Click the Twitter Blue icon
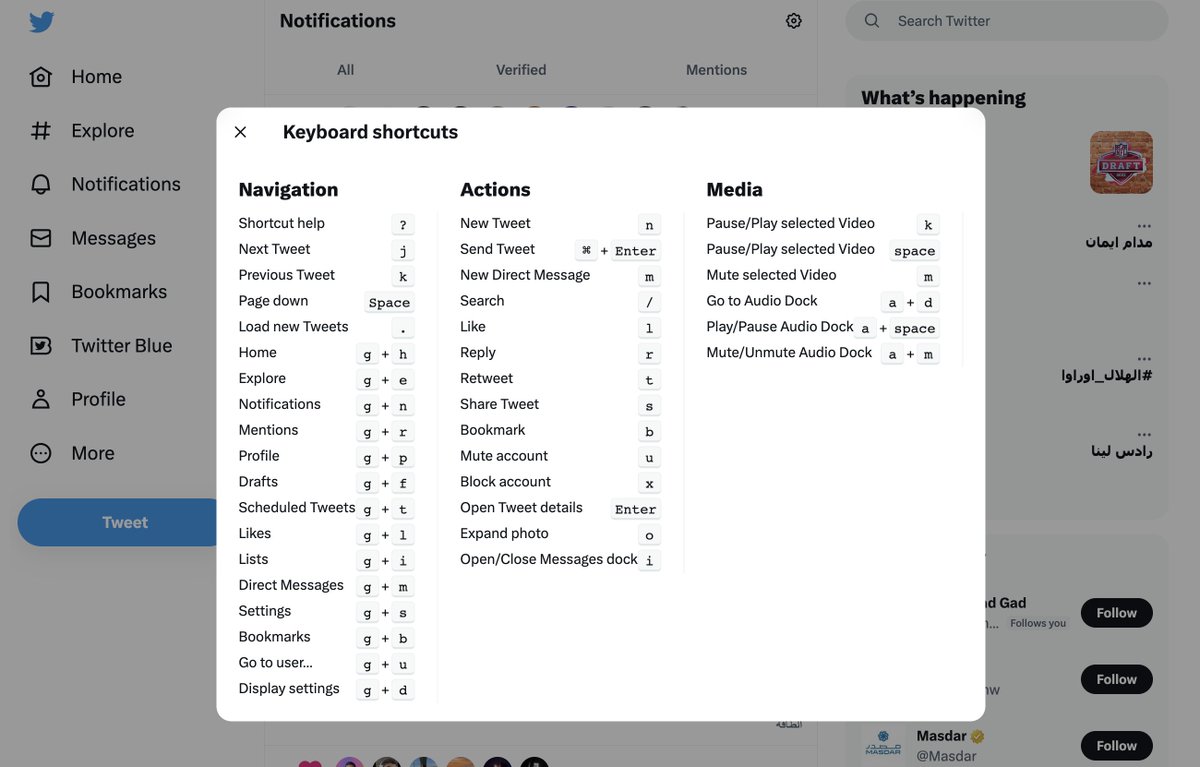1200x767 pixels. point(41,346)
